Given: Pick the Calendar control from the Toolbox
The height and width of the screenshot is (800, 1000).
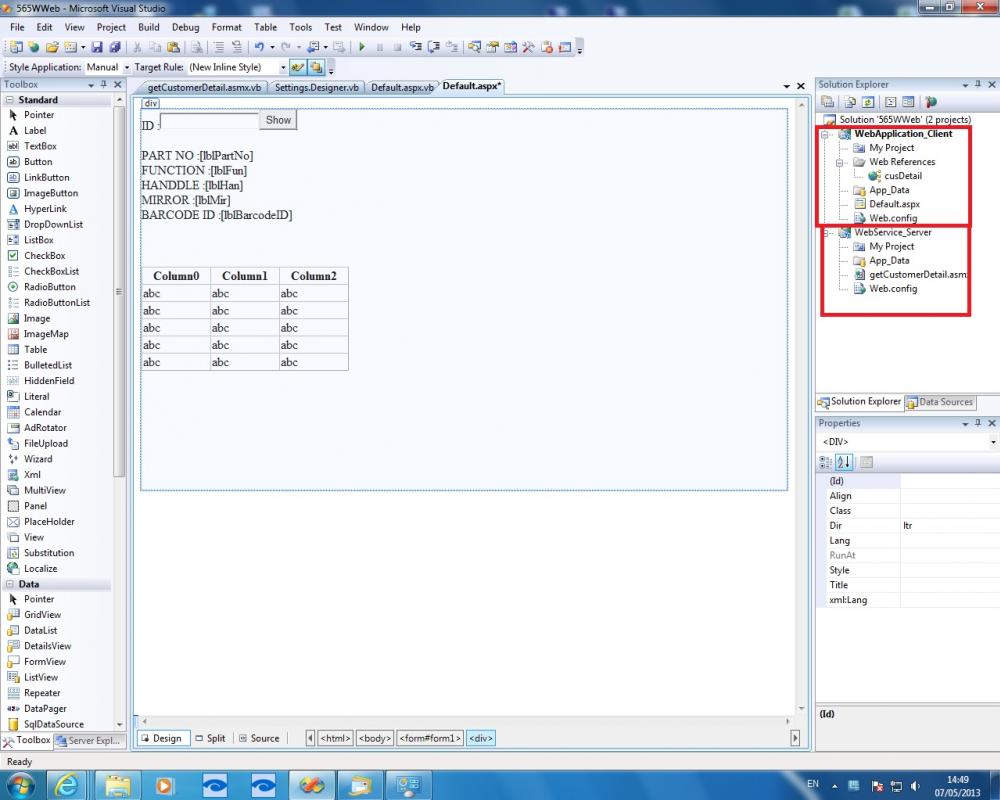Looking at the screenshot, I should pyautogui.click(x=42, y=412).
